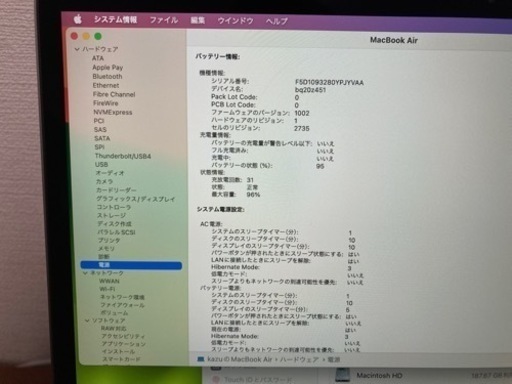This screenshot has height=384, width=512.
Task: Select the highlighted 電源 sidebar item
Action: pos(131,265)
